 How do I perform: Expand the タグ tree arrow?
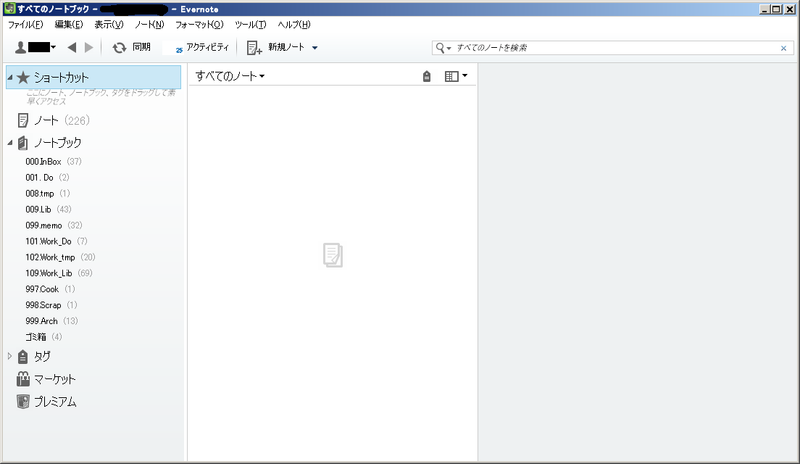[x=10, y=356]
